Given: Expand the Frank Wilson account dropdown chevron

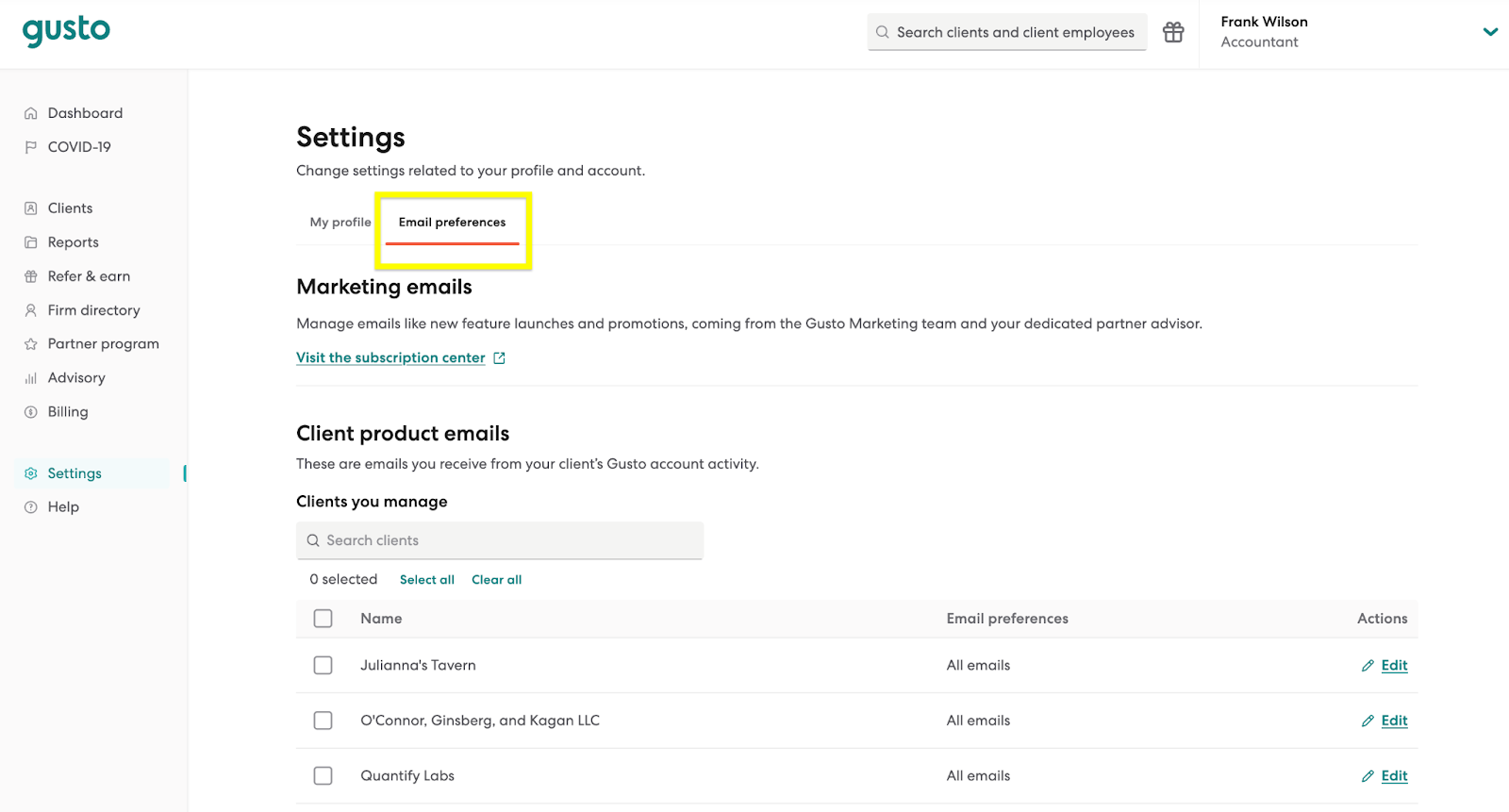Looking at the screenshot, I should tap(1490, 32).
